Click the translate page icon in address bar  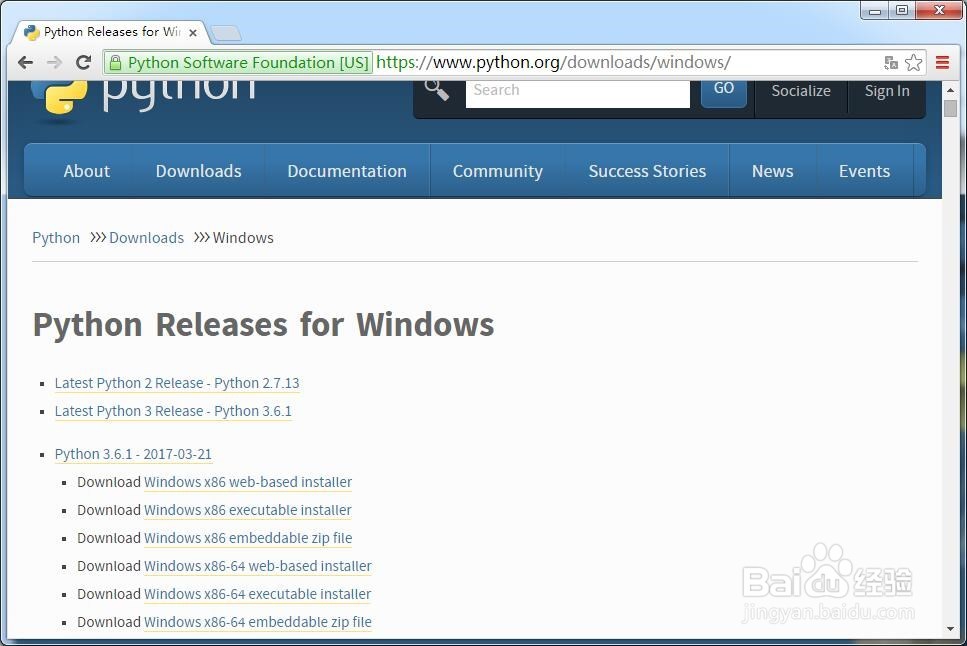coord(891,62)
